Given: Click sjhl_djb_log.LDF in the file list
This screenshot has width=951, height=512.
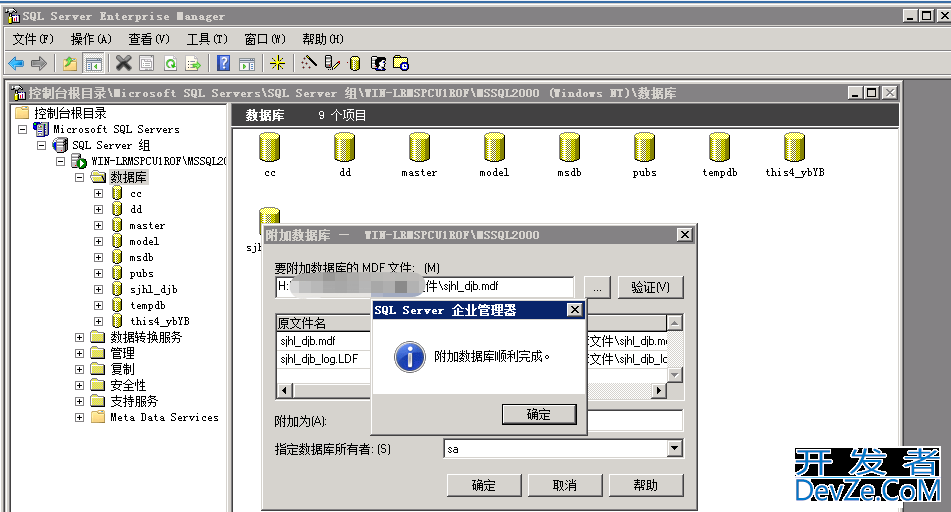Looking at the screenshot, I should click(319, 359).
